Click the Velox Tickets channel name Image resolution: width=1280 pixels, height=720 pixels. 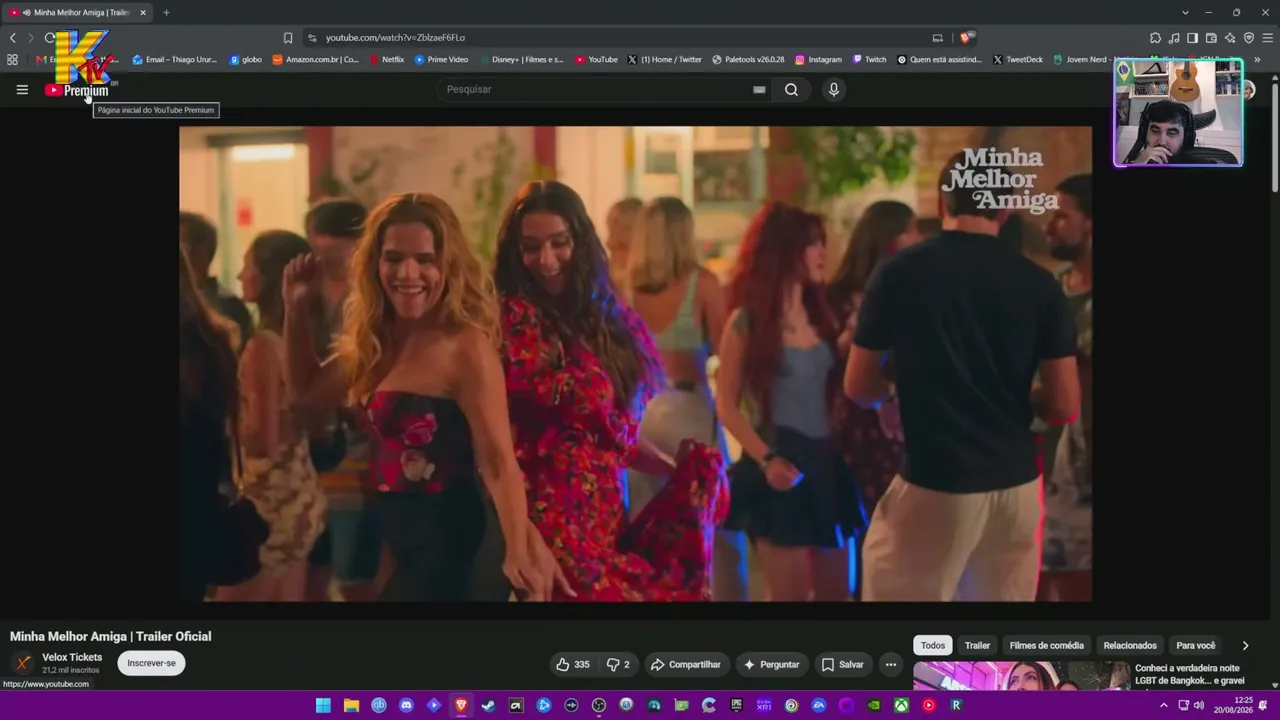click(72, 657)
